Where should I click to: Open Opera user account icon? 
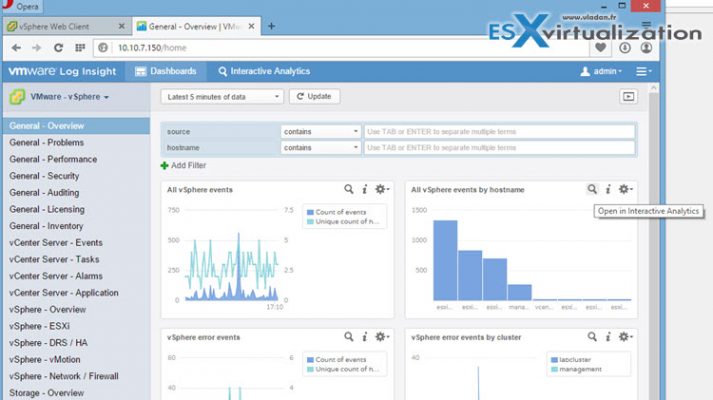tap(646, 47)
